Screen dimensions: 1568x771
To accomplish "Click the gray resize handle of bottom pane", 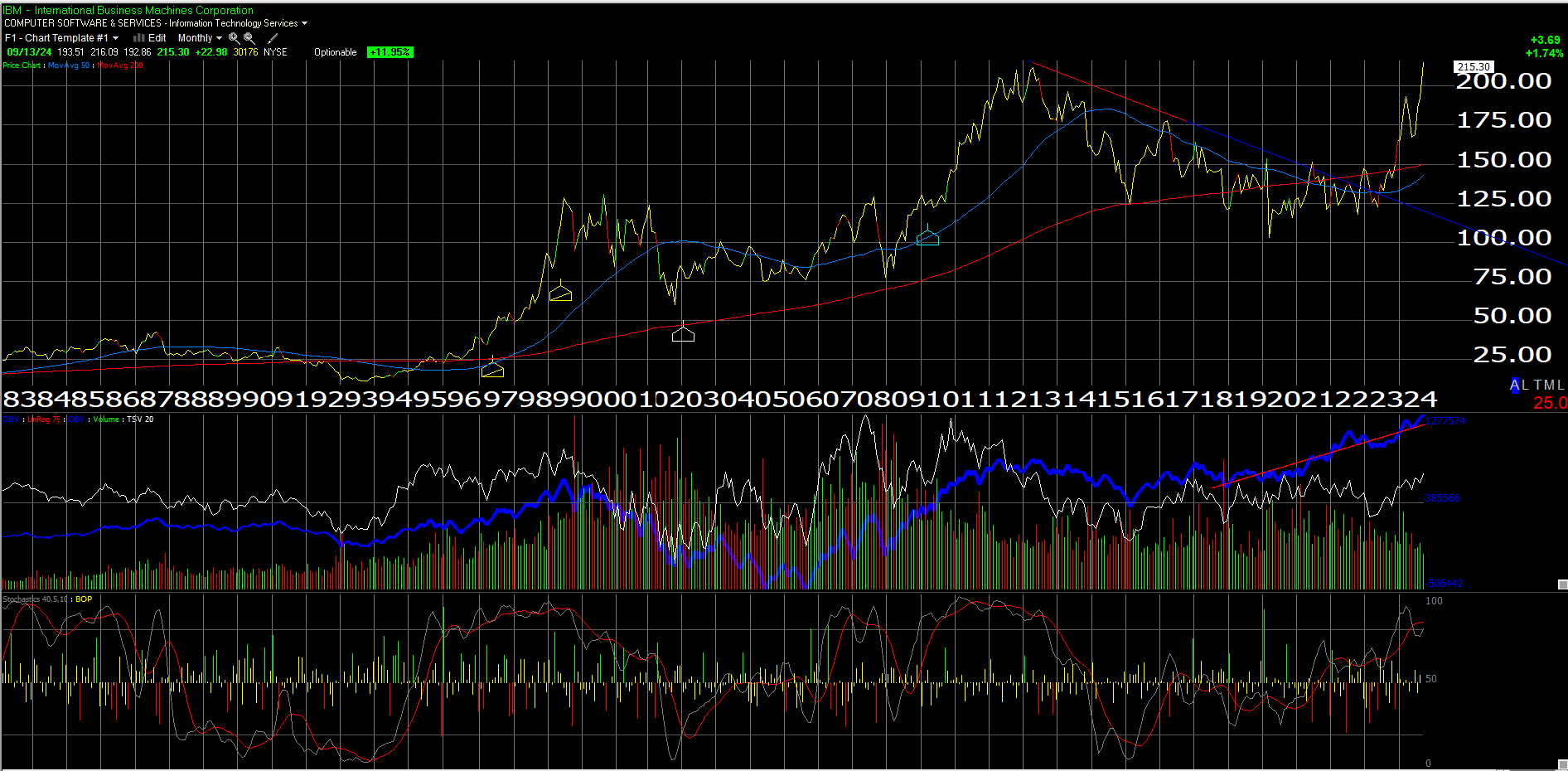I will (x=1562, y=764).
